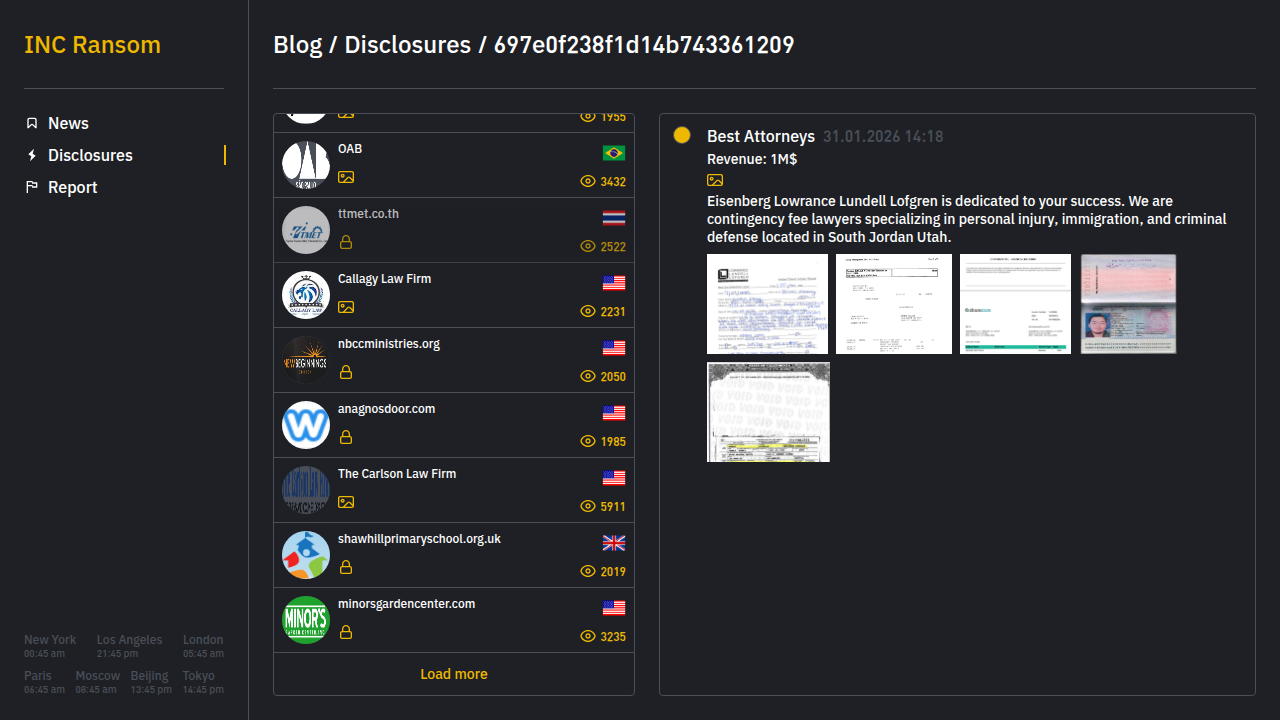1280x720 pixels.
Task: Click the Brazil flag on the OAB row
Action: pyautogui.click(x=614, y=153)
